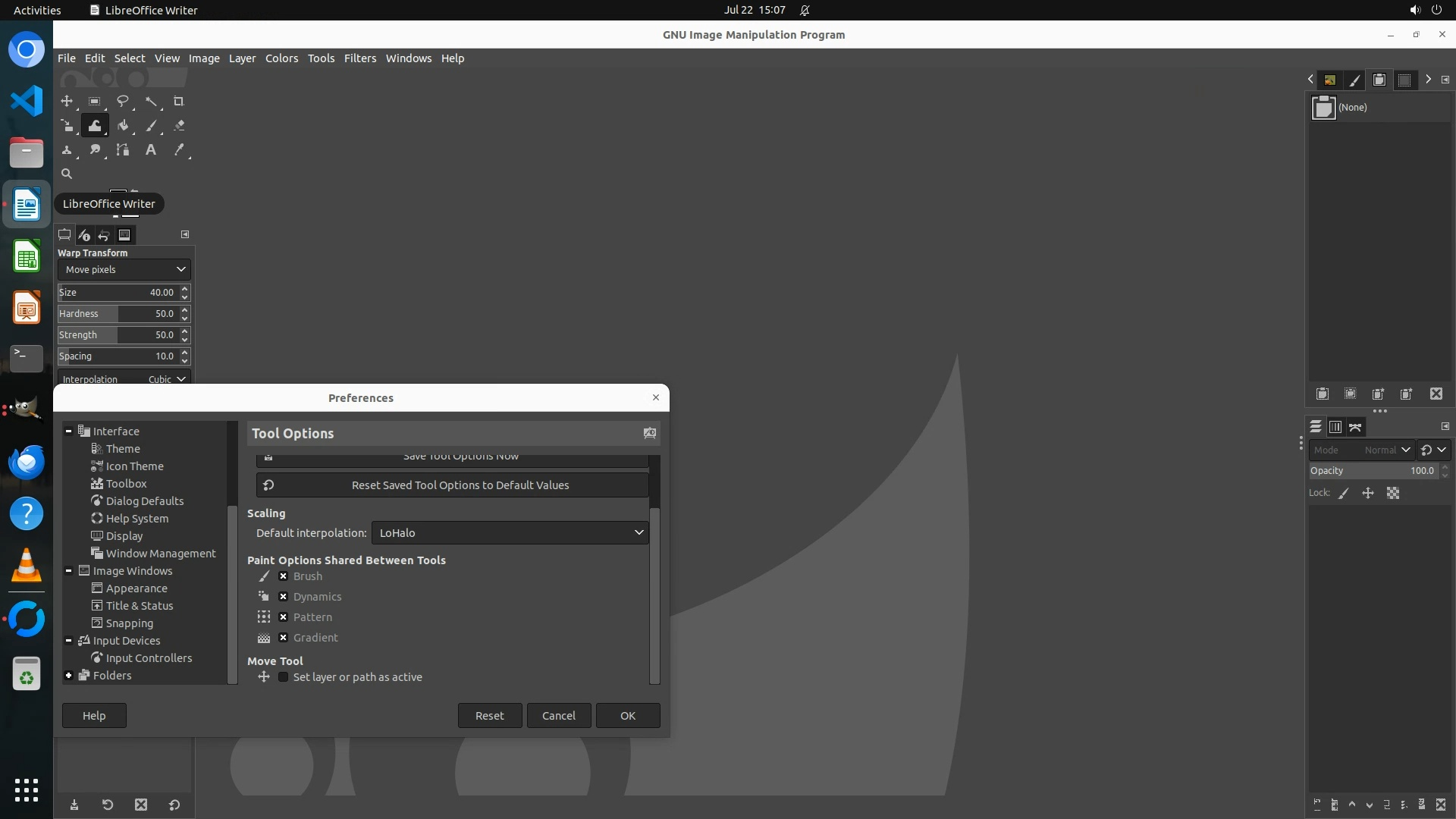
Task: Click Reset Saved Tool Options to Default Values
Action: (x=460, y=485)
